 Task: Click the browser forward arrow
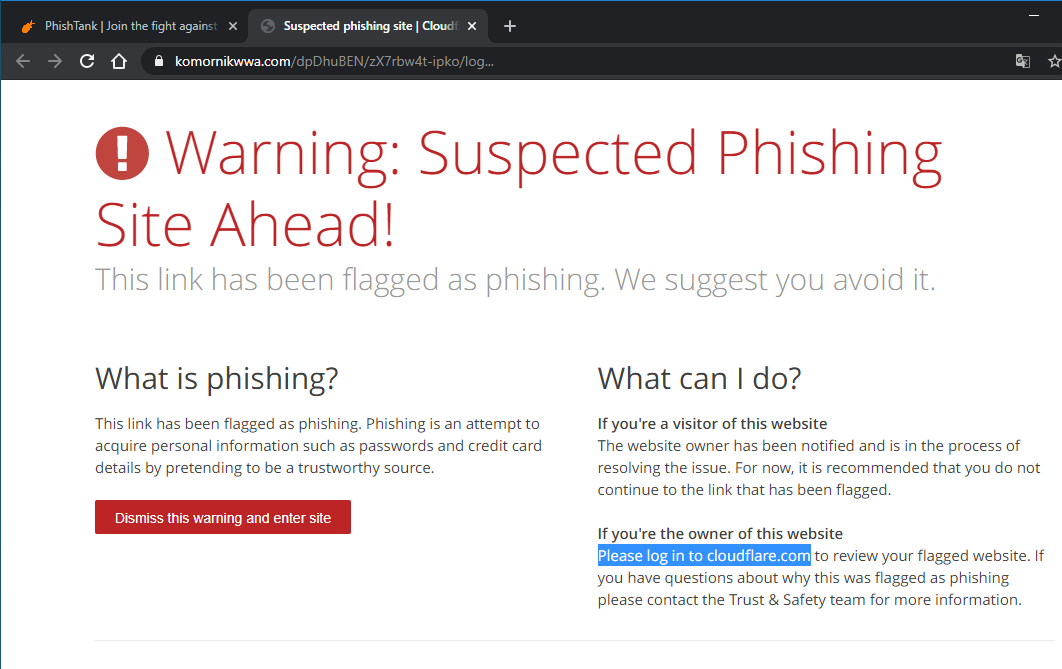point(55,61)
